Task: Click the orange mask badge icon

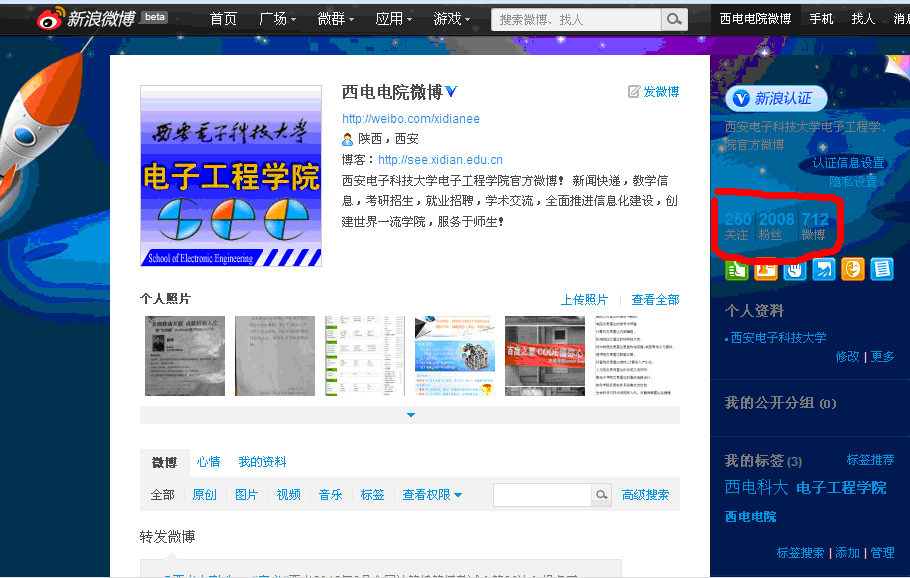Action: [853, 268]
